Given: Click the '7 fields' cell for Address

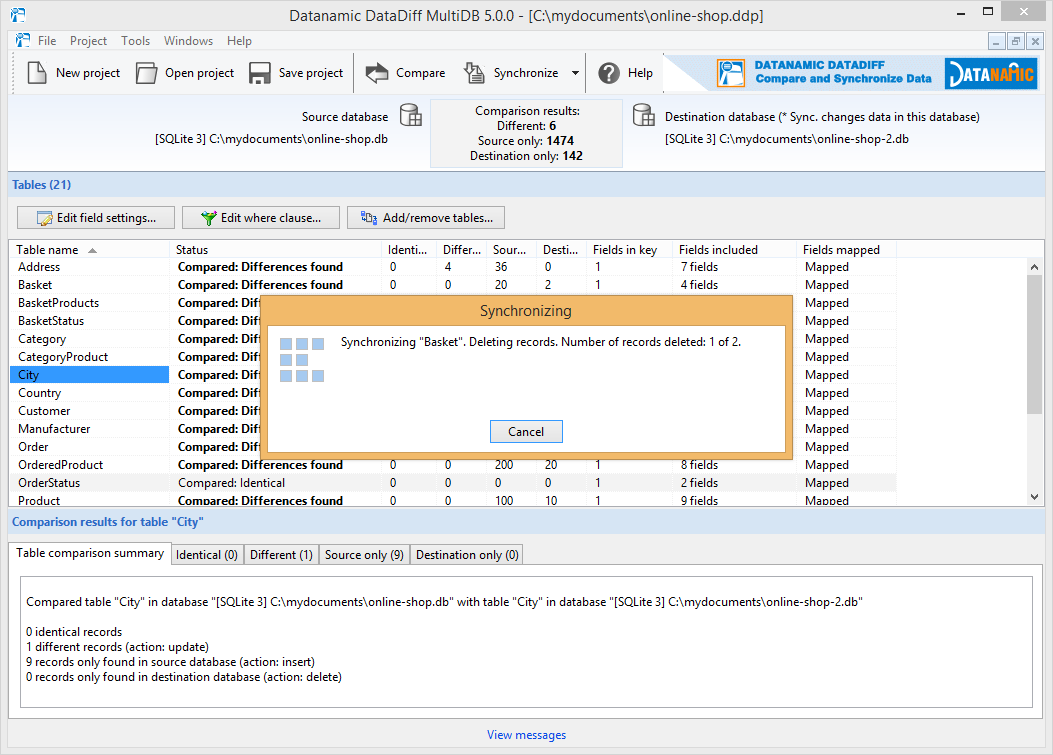Looking at the screenshot, I should (699, 267).
